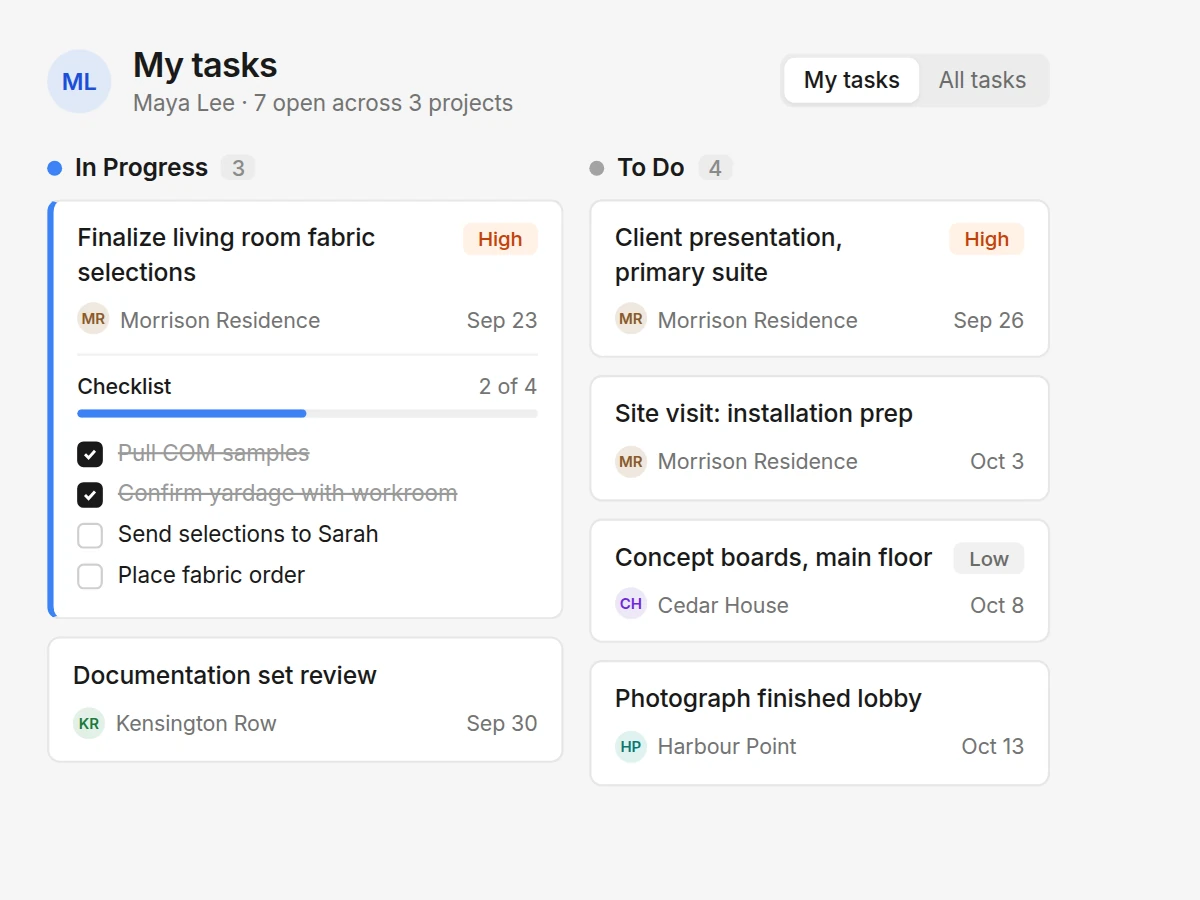Screen dimensions: 1200x900
Task: Click MR avatar on fabric selections card
Action: click(93, 319)
